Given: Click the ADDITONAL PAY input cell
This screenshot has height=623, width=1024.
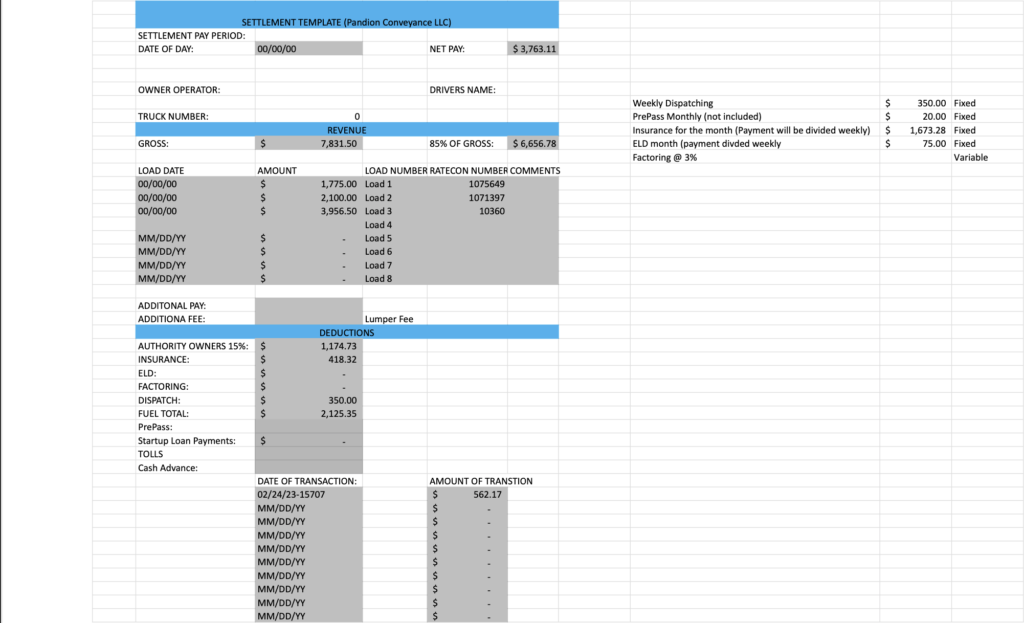Looking at the screenshot, I should pos(309,306).
